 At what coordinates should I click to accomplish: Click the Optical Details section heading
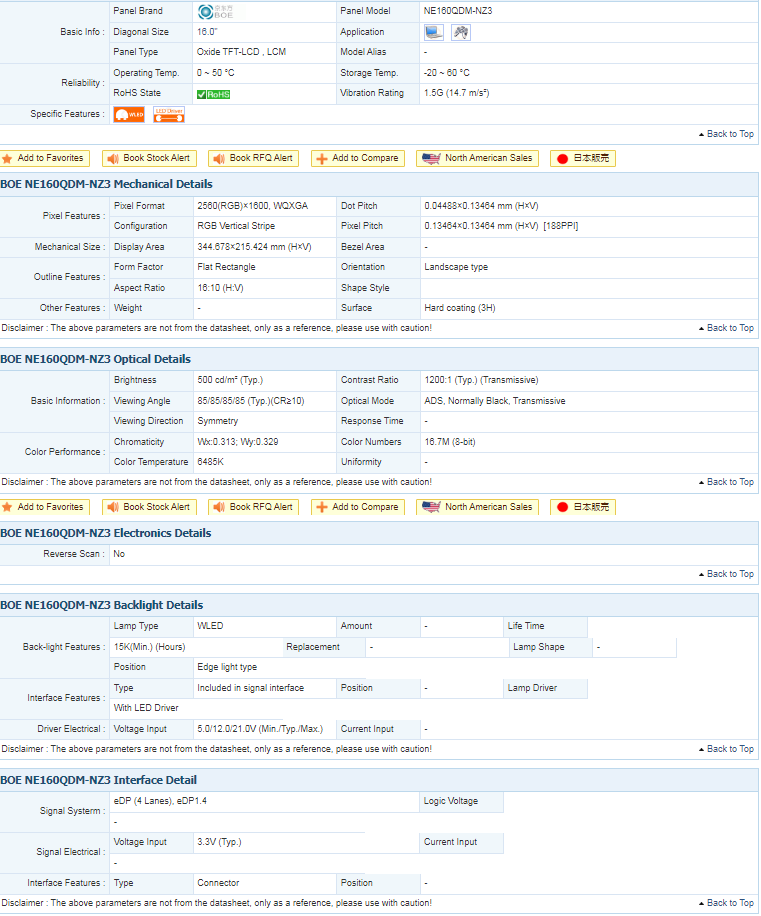click(x=96, y=359)
